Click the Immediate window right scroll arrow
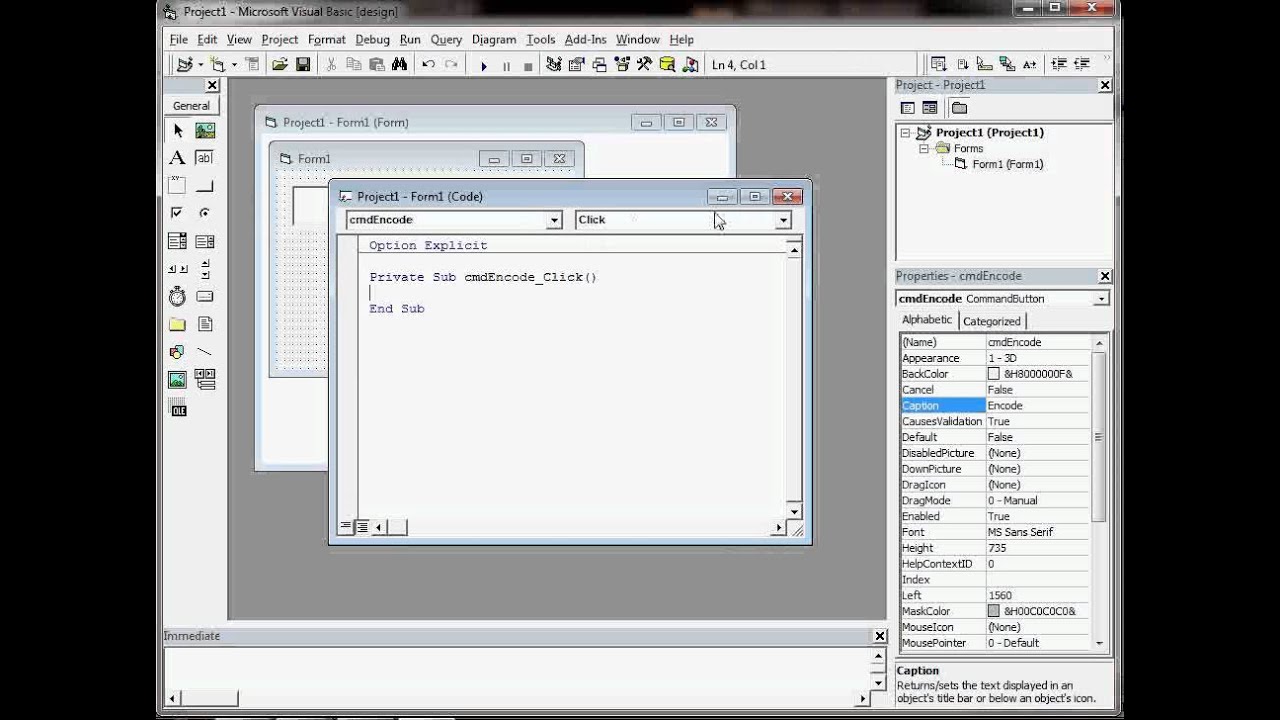Viewport: 1280px width, 720px height. pos(863,698)
